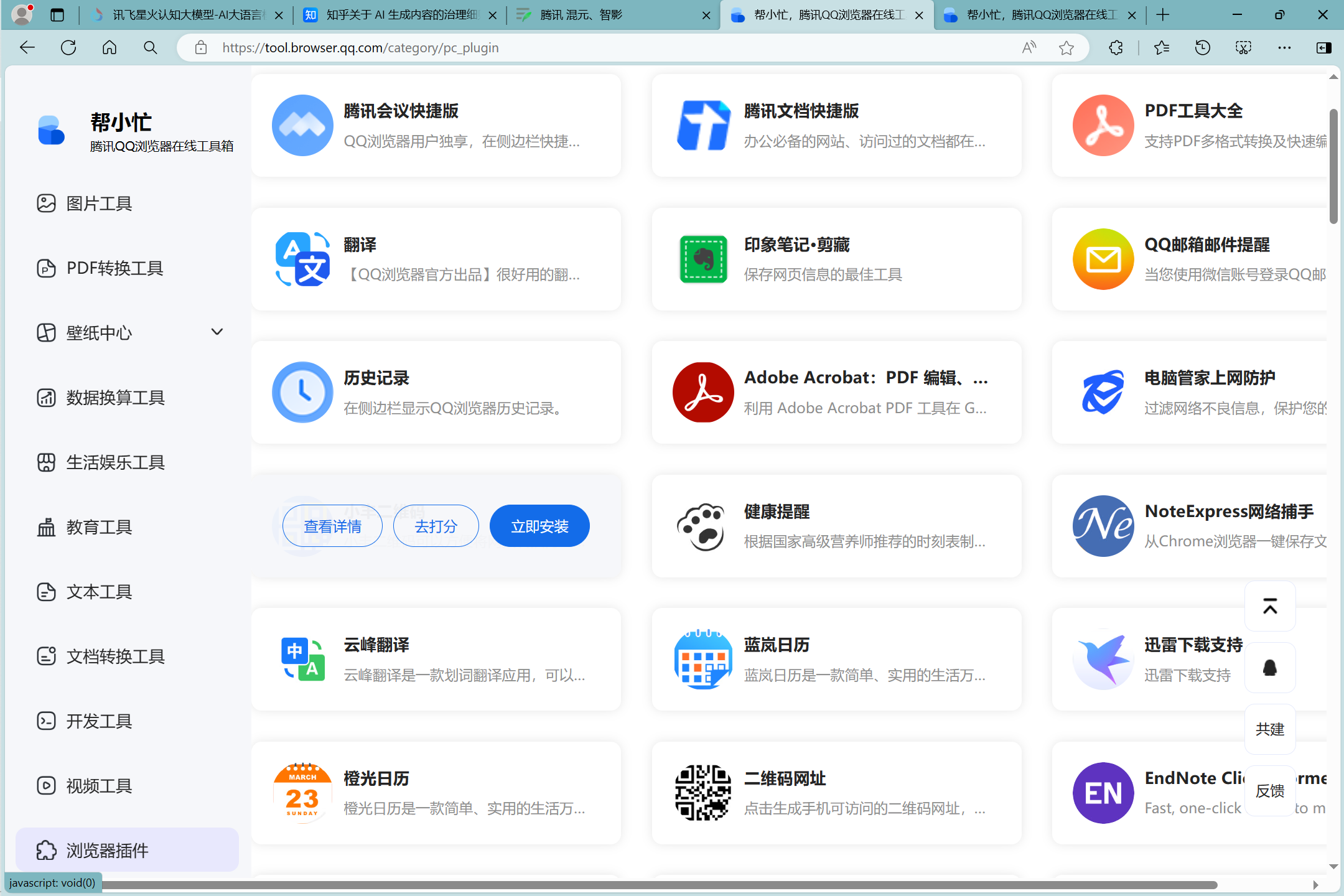Screen dimensions: 1344x896
Task: Open the tab actions menu button
Action: click(x=57, y=15)
